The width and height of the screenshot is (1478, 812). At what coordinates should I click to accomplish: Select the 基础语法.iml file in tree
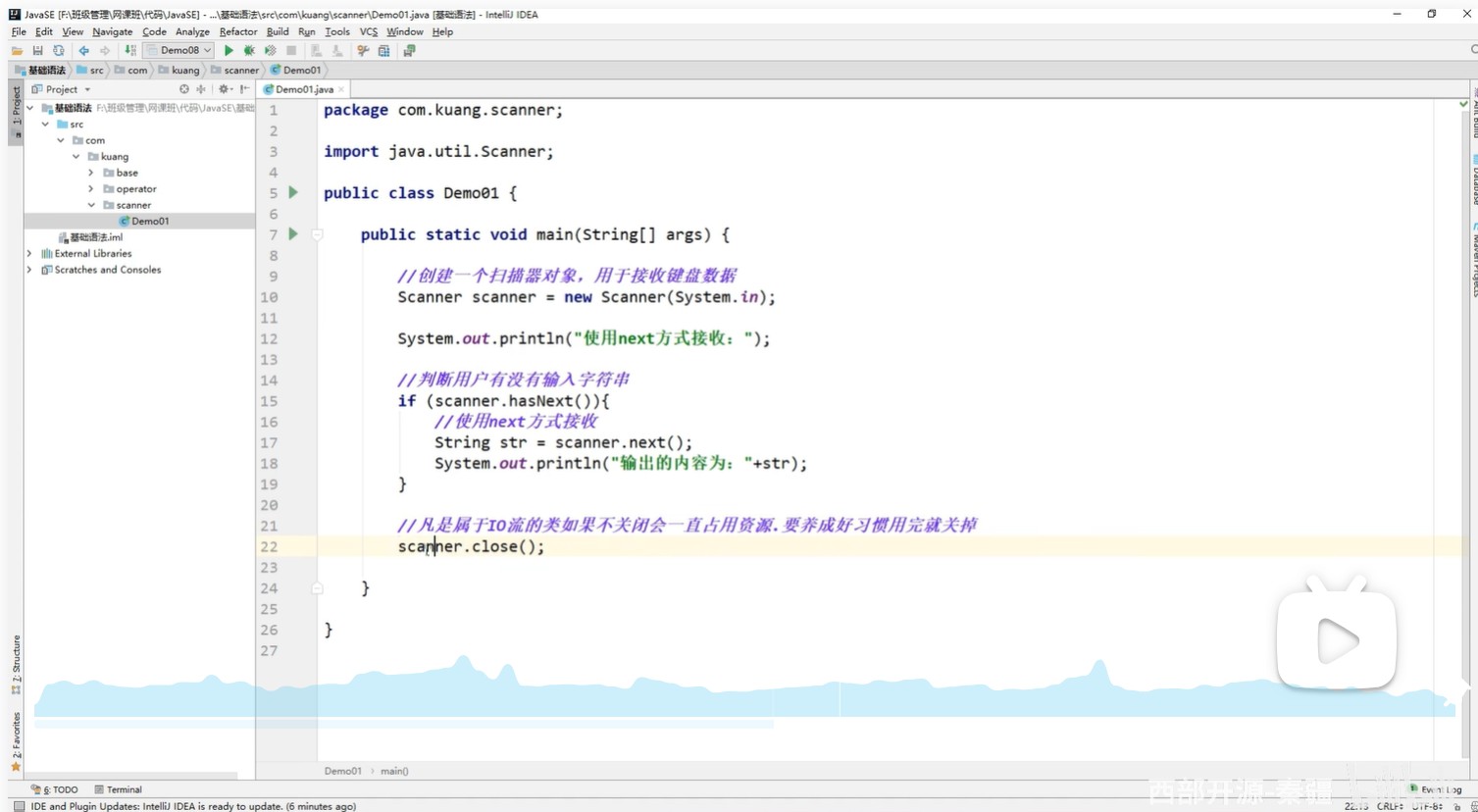(90, 237)
